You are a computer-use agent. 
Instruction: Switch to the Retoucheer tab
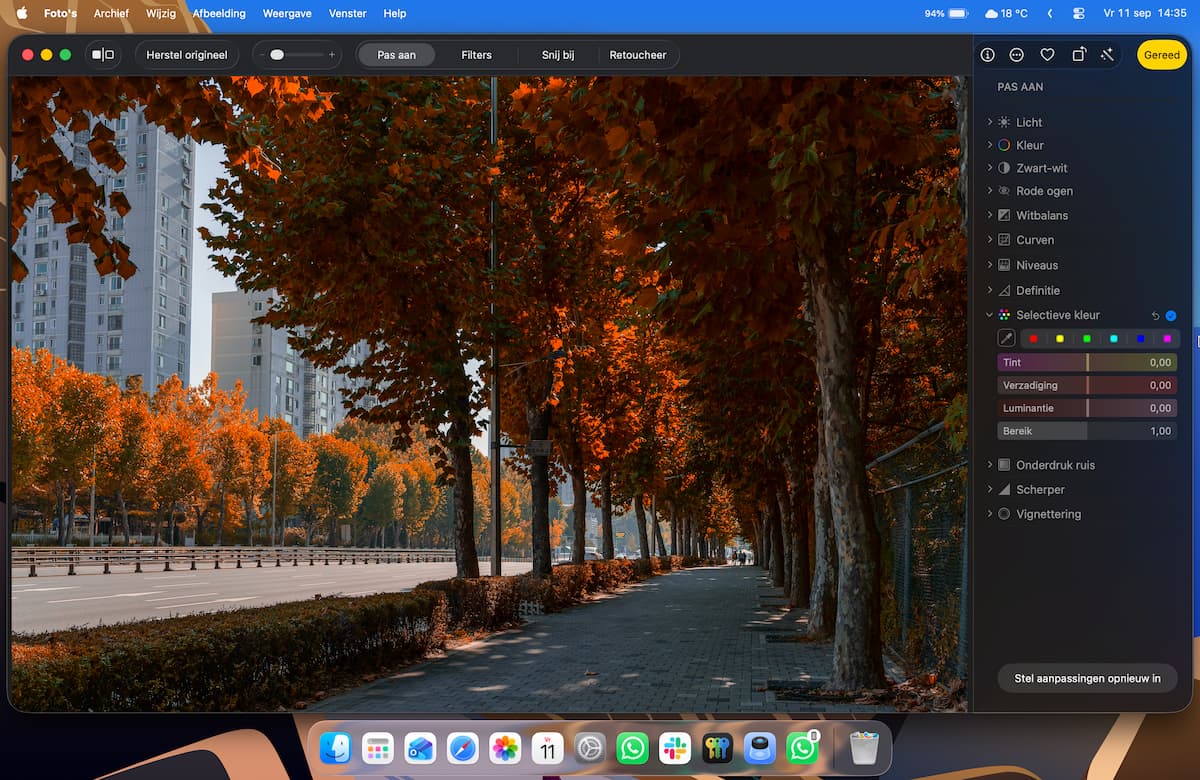click(x=638, y=55)
